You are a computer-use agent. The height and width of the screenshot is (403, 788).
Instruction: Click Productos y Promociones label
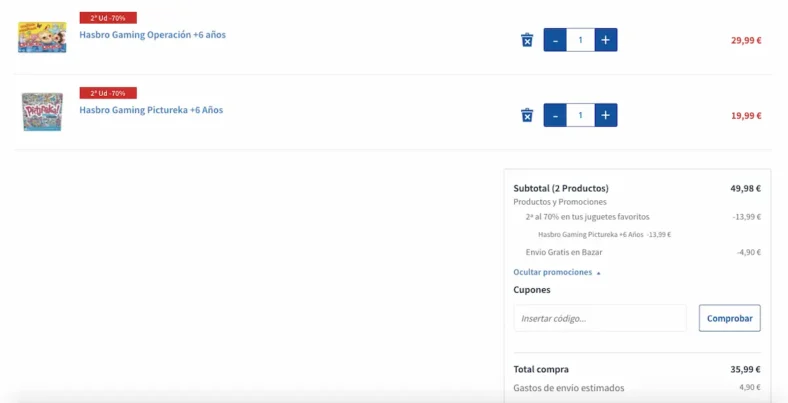coord(560,202)
